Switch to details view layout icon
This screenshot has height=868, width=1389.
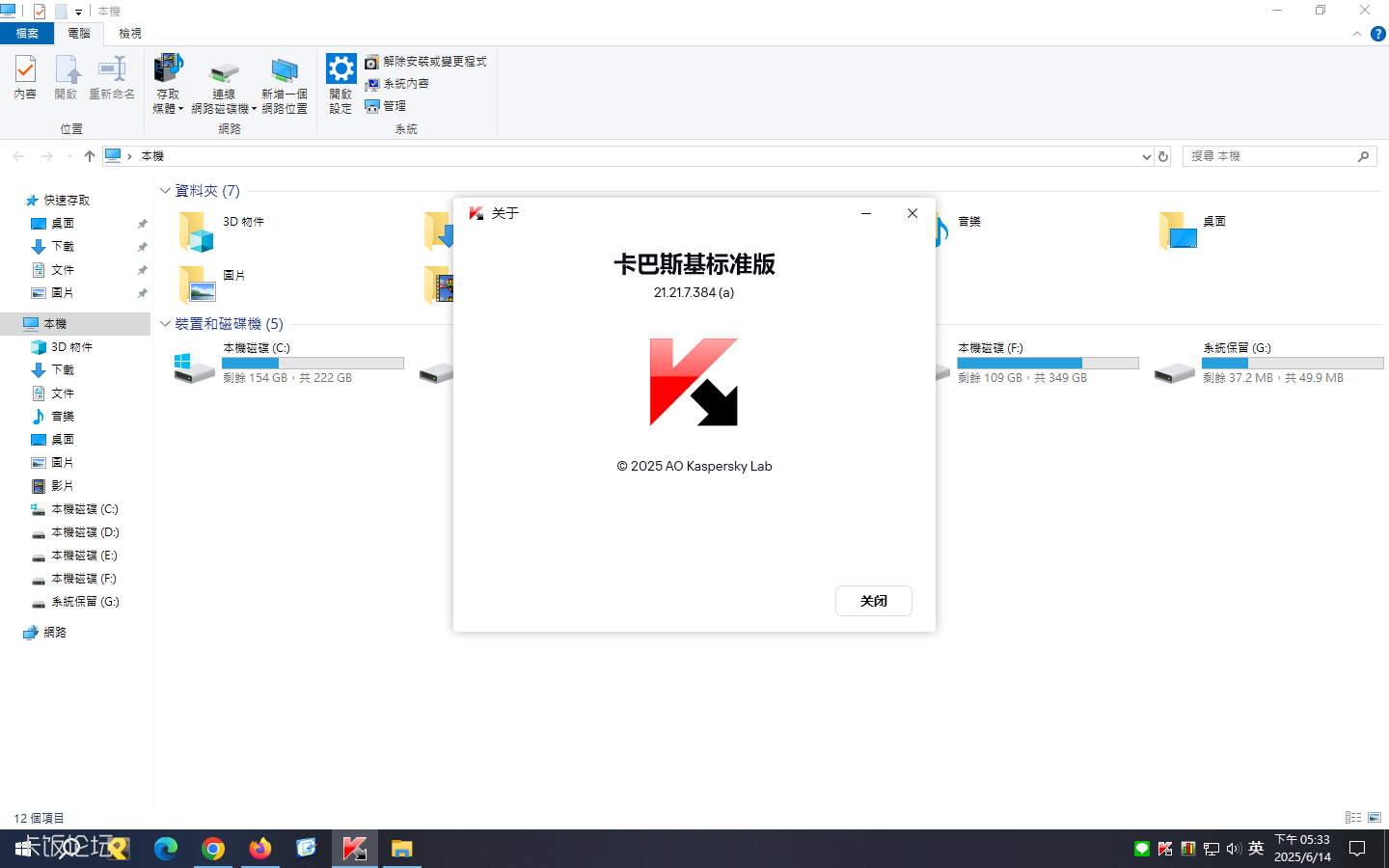pos(1353,818)
